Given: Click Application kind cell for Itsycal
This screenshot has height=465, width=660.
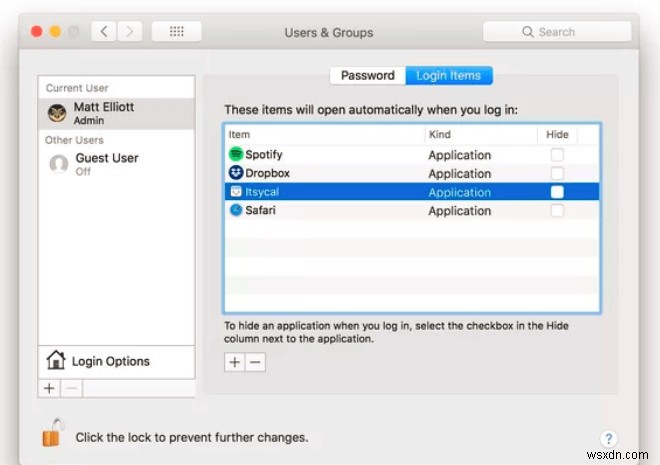Looking at the screenshot, I should [x=459, y=192].
